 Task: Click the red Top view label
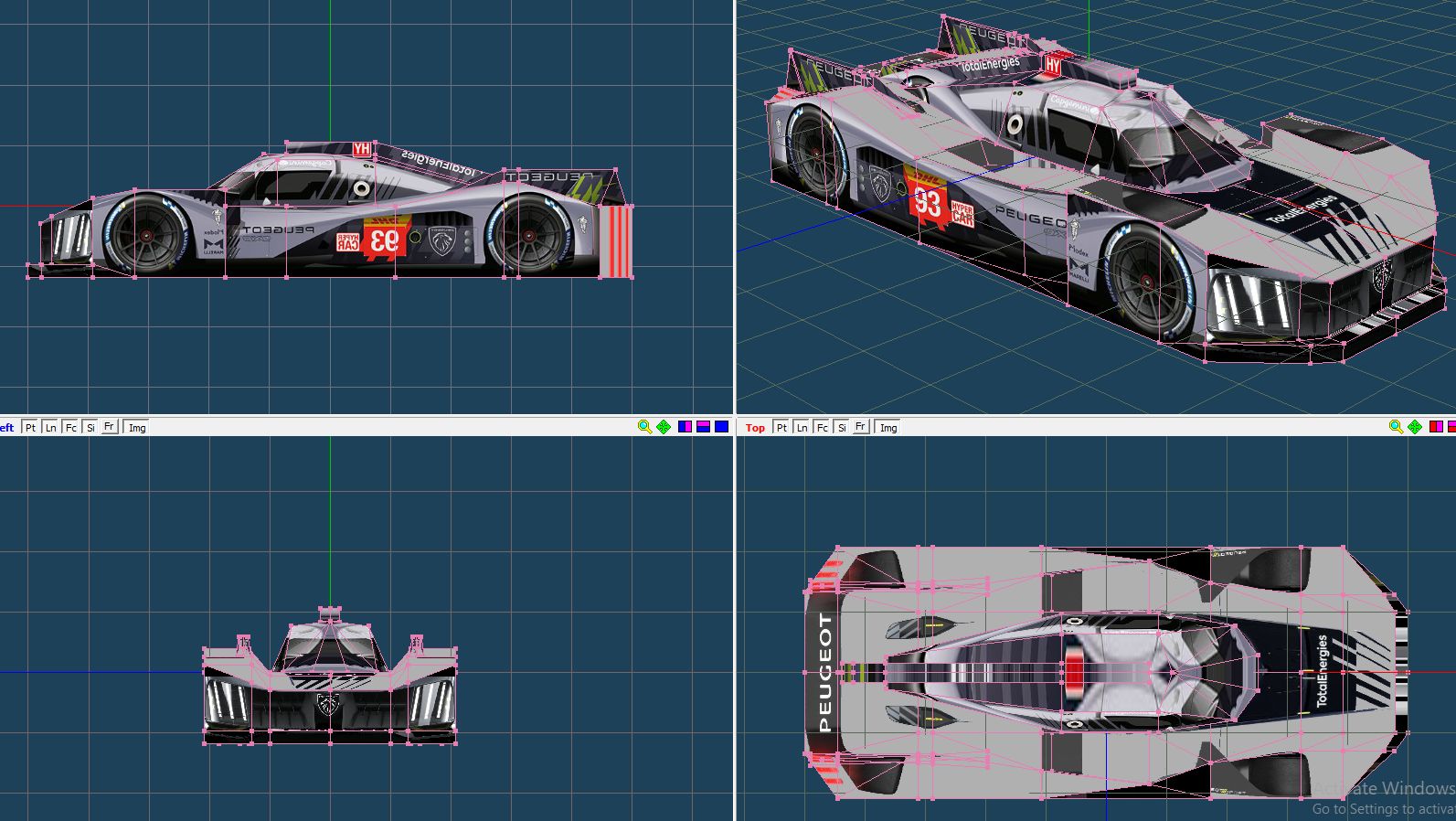pos(755,428)
